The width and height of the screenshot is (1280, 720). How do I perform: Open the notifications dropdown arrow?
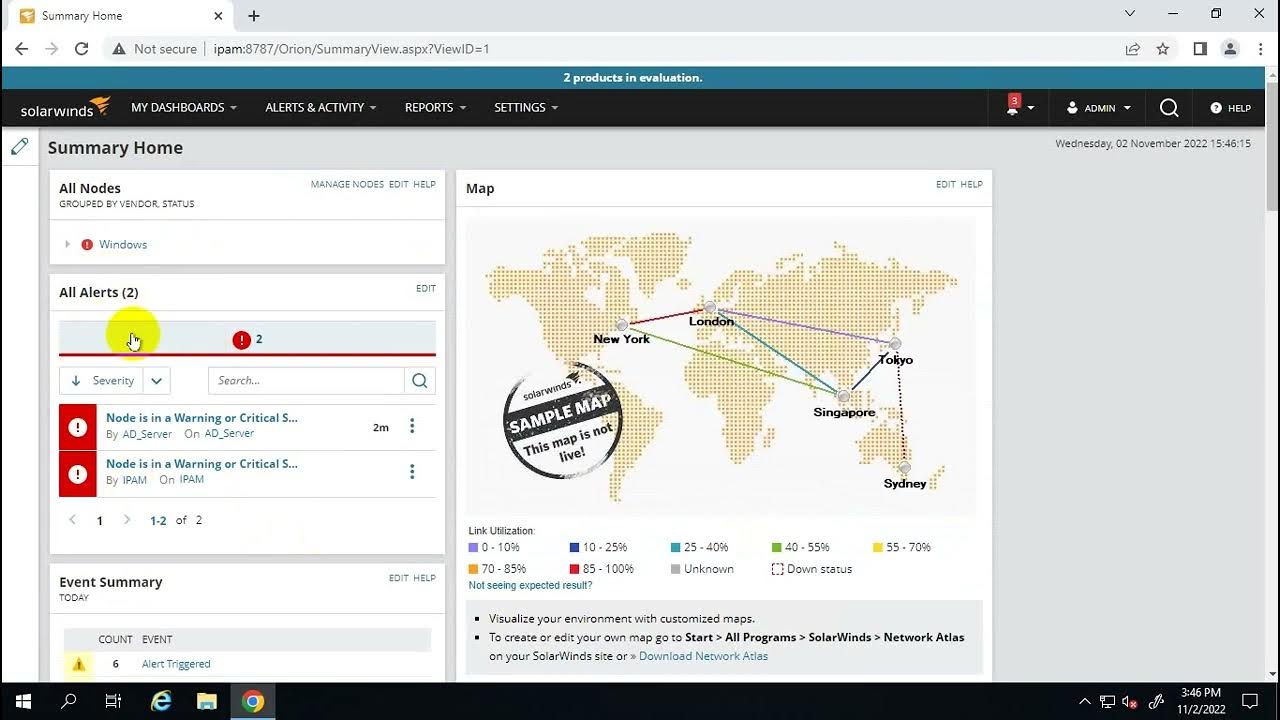pyautogui.click(x=1031, y=108)
